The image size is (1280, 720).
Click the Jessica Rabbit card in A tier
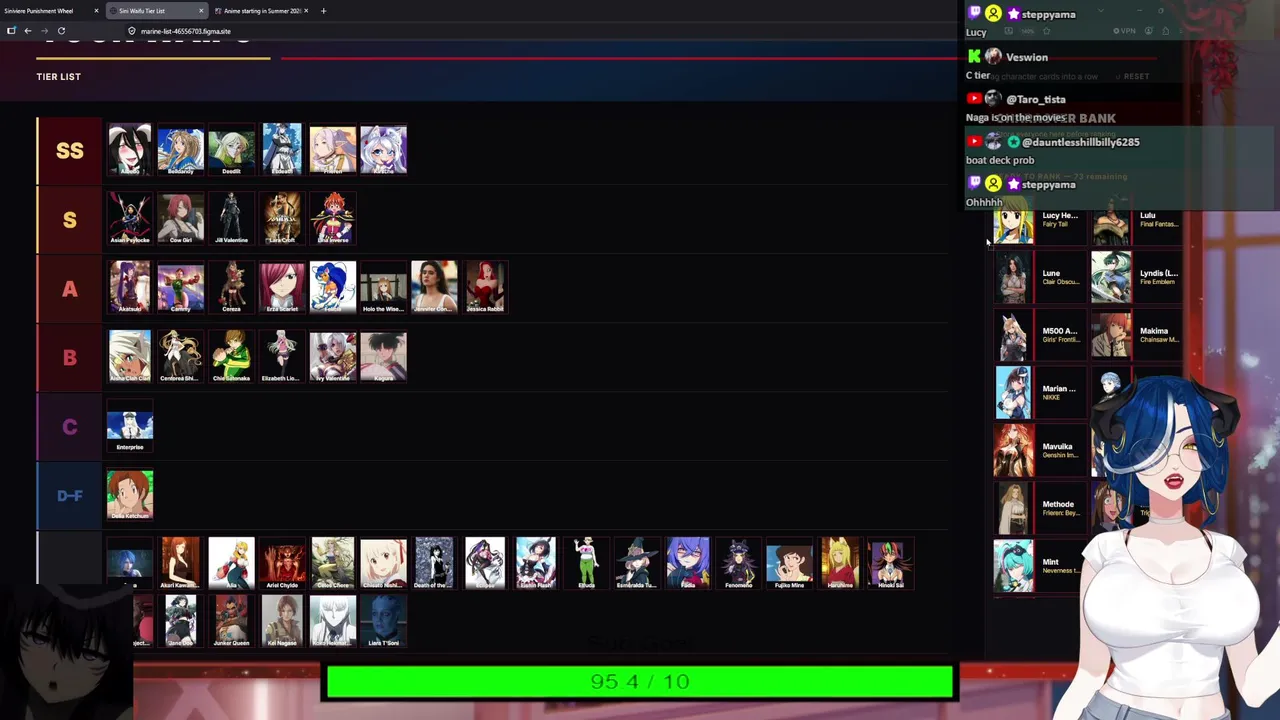(x=485, y=288)
